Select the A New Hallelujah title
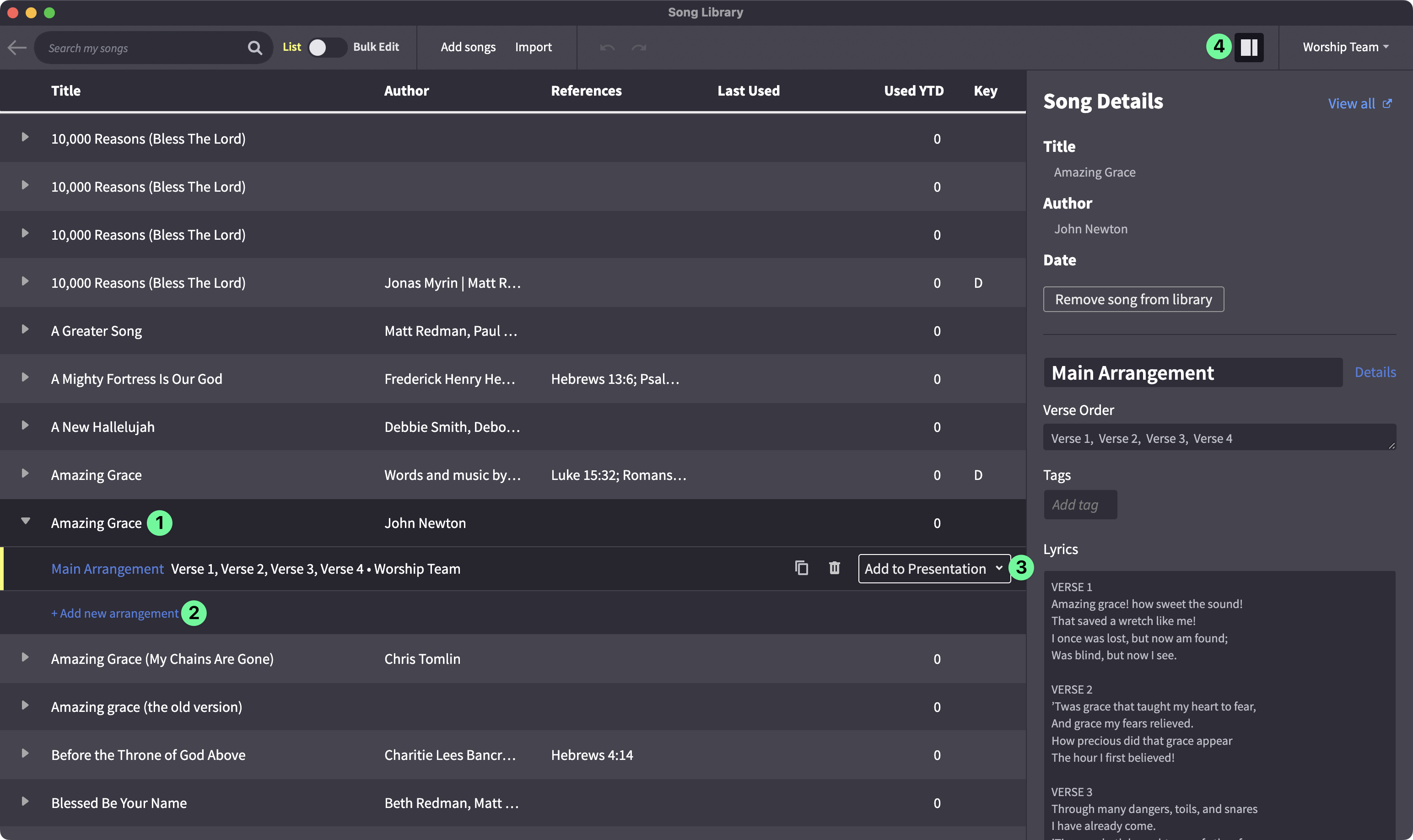The width and height of the screenshot is (1413, 840). coord(102,427)
